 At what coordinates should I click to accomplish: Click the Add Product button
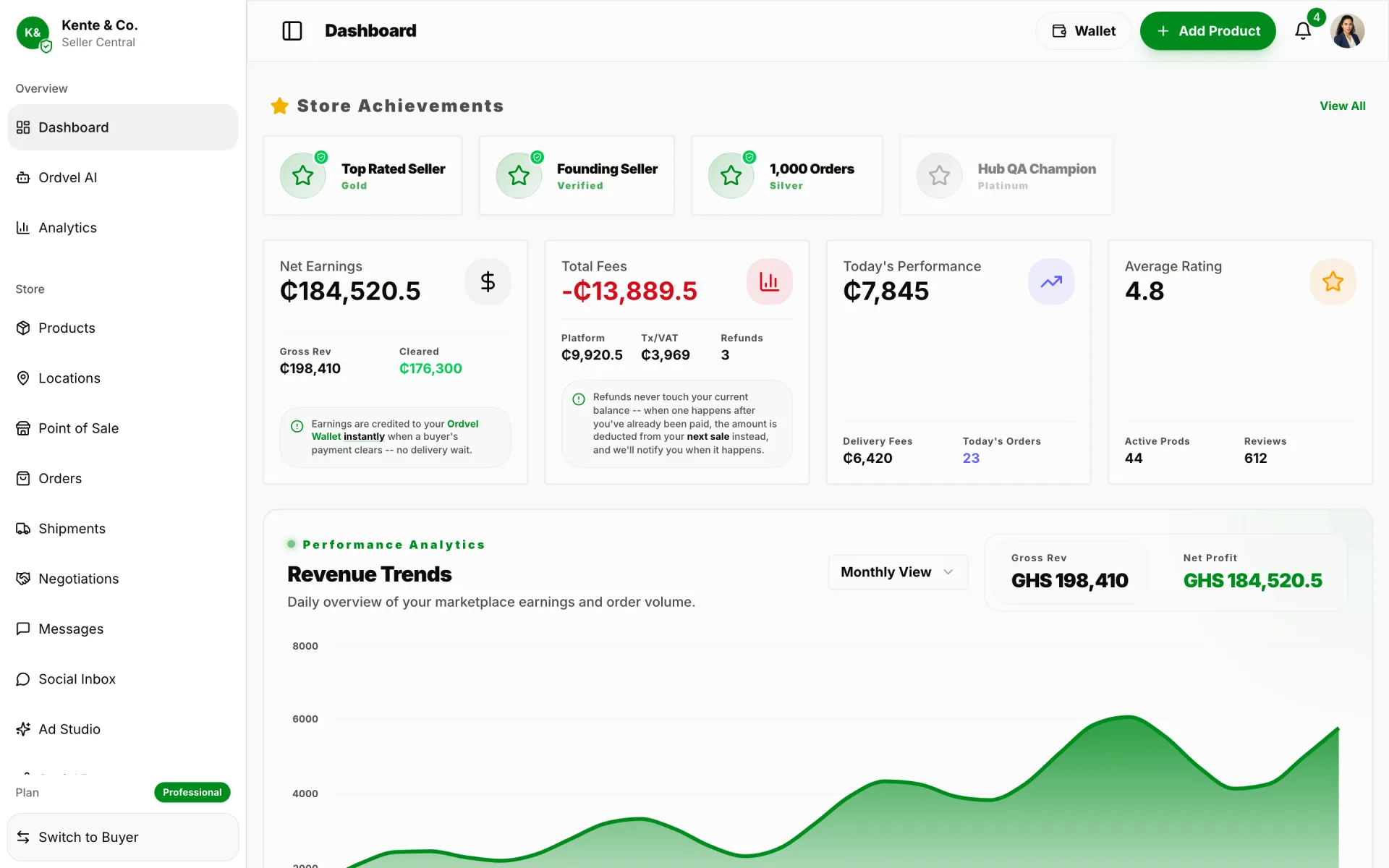1207,31
